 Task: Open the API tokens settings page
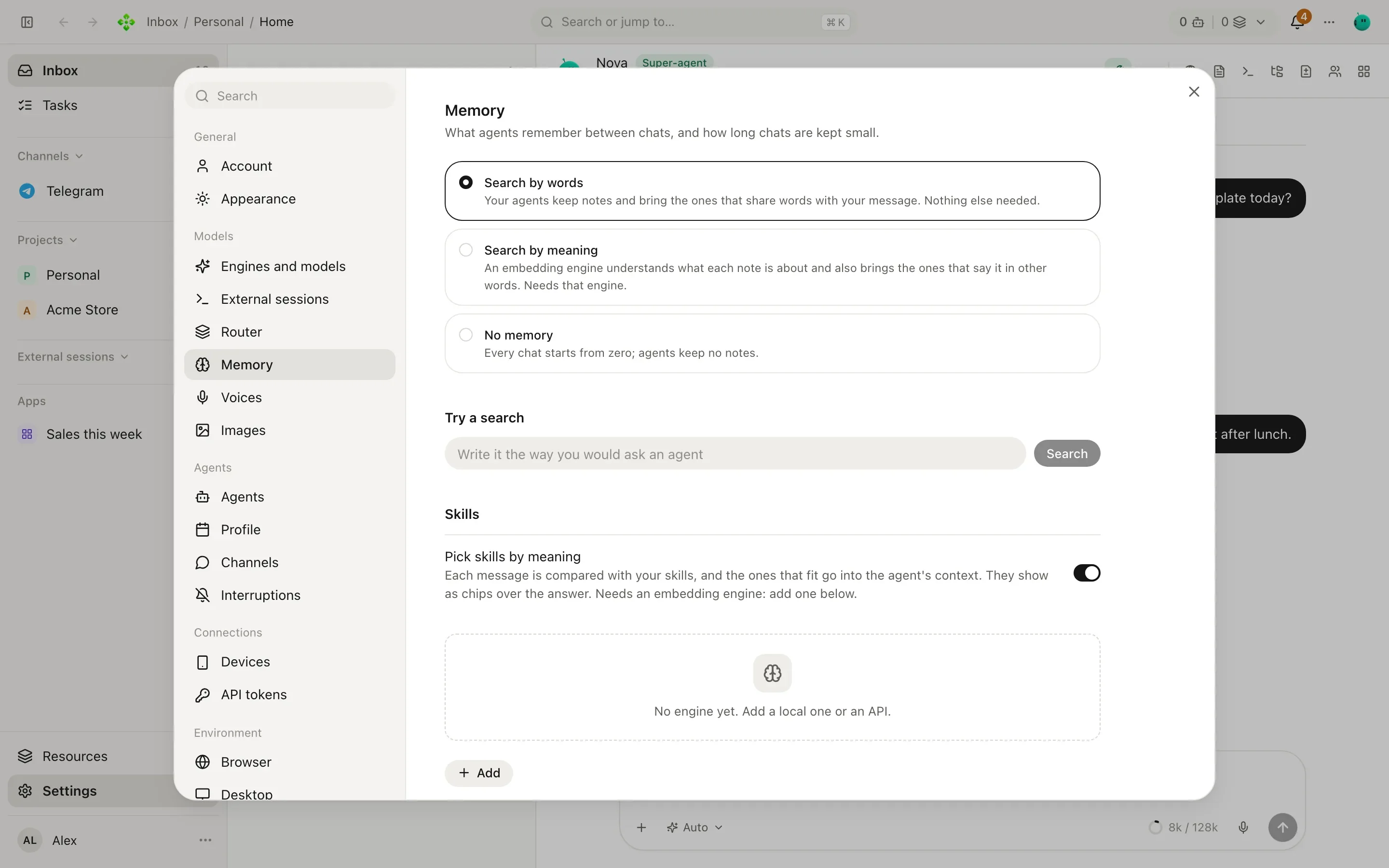(289, 694)
